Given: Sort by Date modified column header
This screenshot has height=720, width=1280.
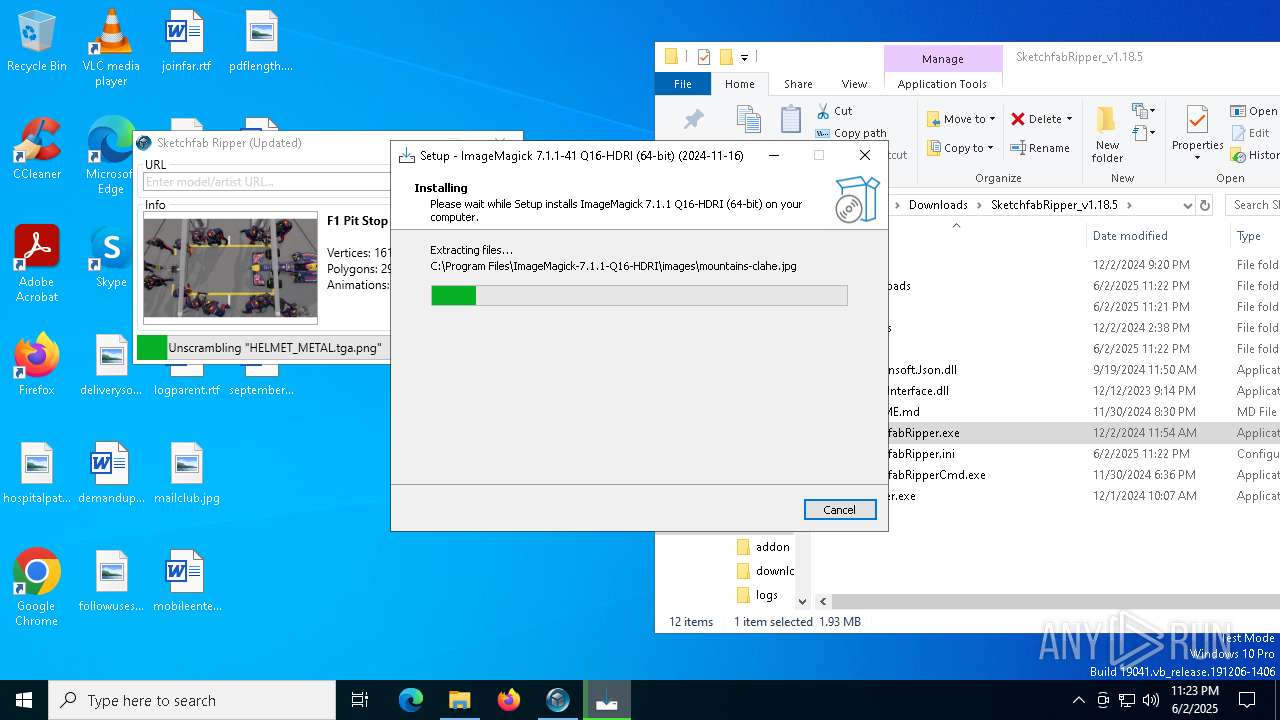Looking at the screenshot, I should [1130, 236].
